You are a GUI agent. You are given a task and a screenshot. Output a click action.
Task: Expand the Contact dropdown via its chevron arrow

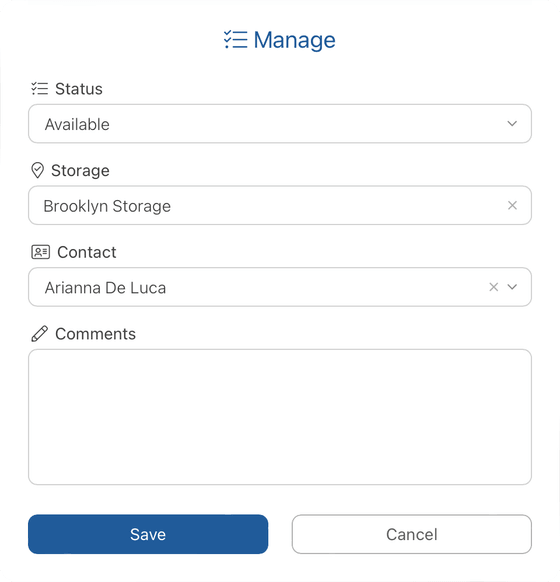click(512, 287)
